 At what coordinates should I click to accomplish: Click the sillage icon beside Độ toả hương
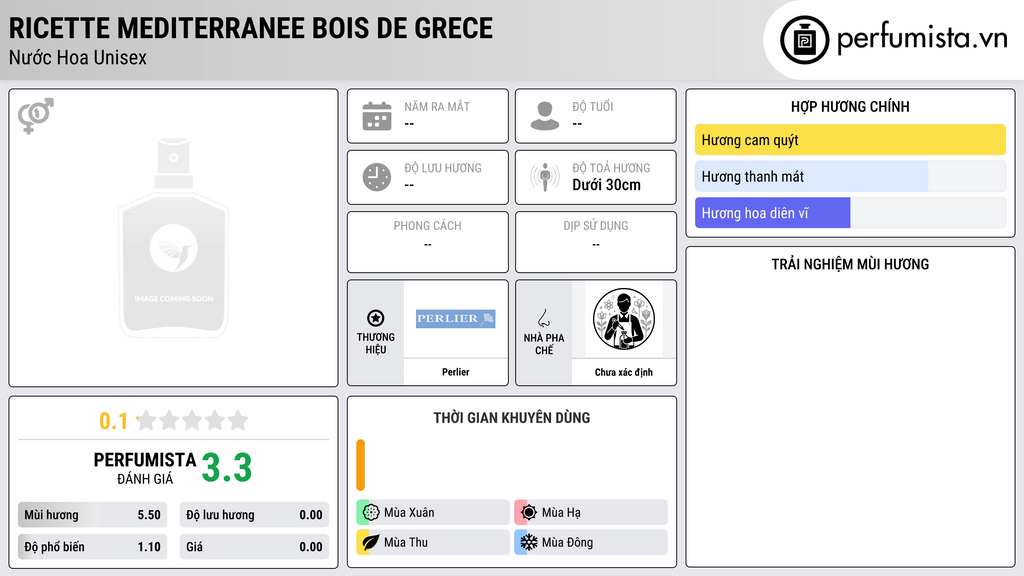tap(545, 177)
